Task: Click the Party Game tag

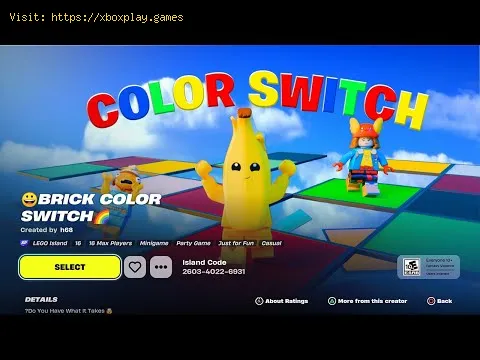Action: click(193, 243)
